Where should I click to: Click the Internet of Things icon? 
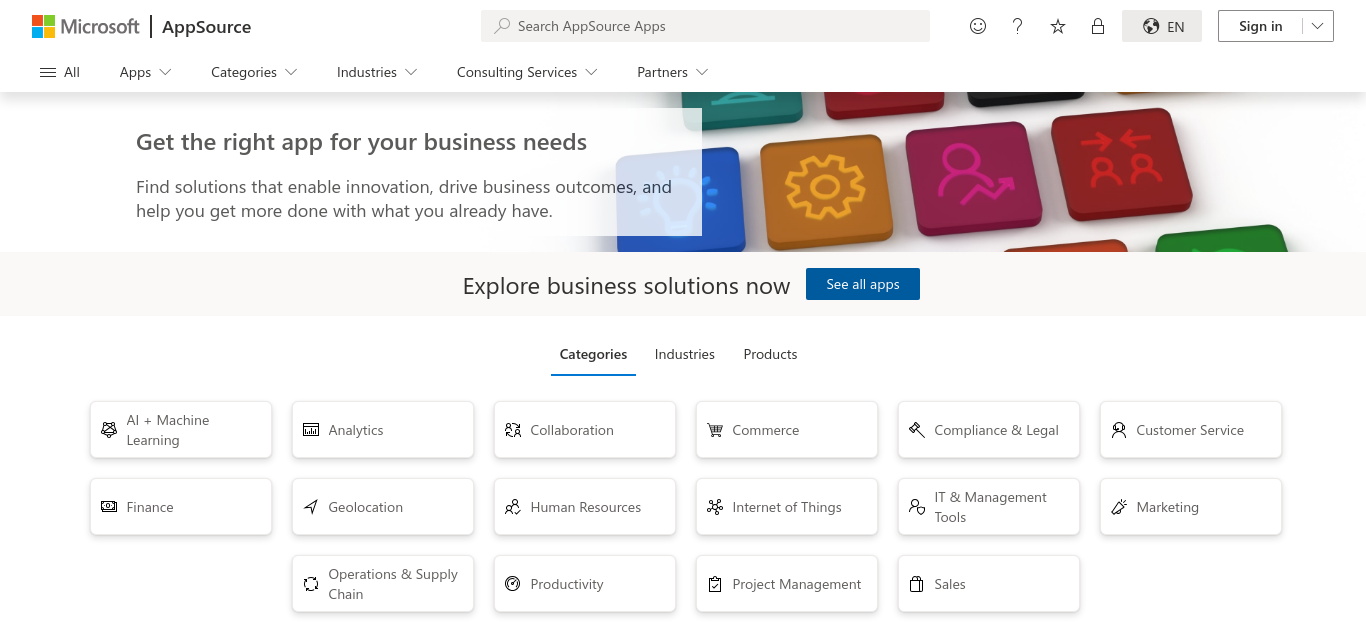pyautogui.click(x=715, y=507)
